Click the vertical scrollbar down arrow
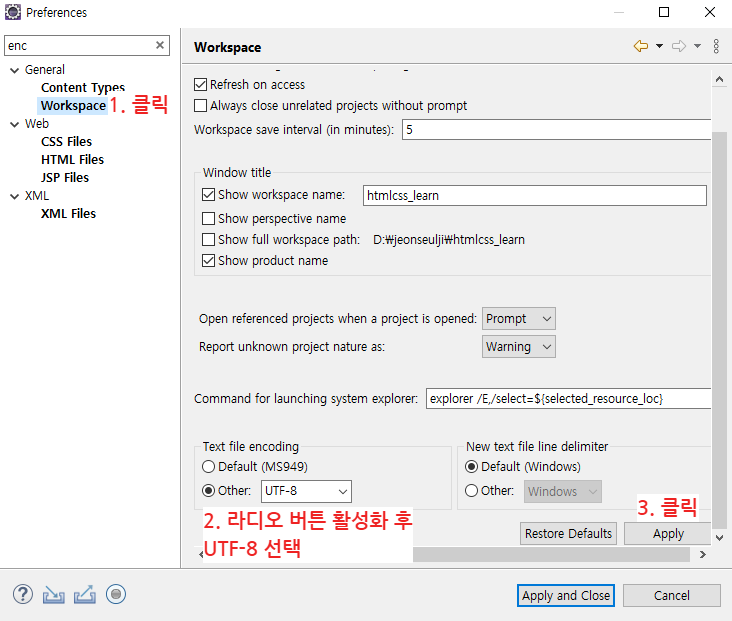The height and width of the screenshot is (621, 732). [x=719, y=538]
